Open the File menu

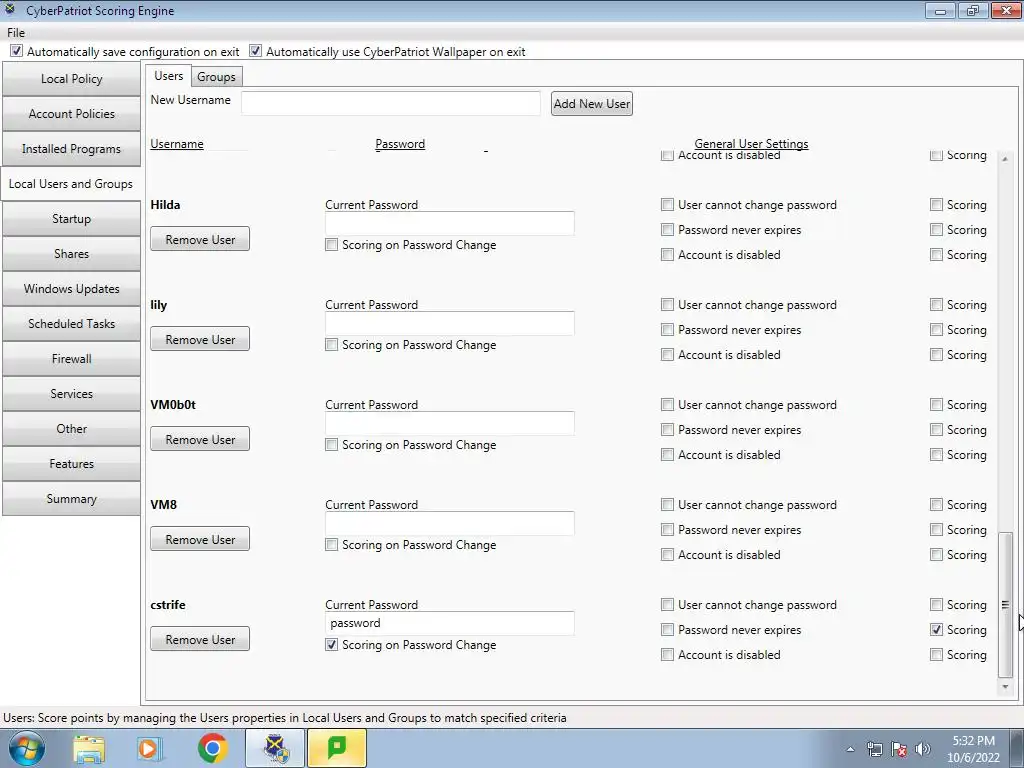point(16,33)
